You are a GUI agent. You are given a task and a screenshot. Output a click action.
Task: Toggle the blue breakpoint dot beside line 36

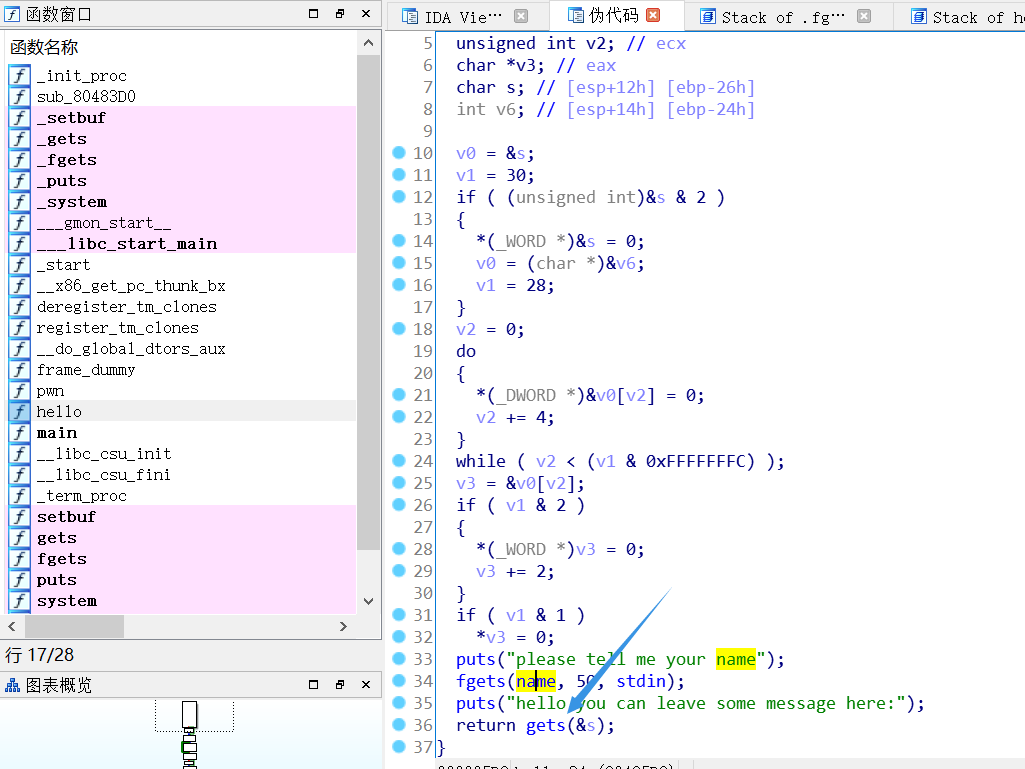click(x=399, y=725)
